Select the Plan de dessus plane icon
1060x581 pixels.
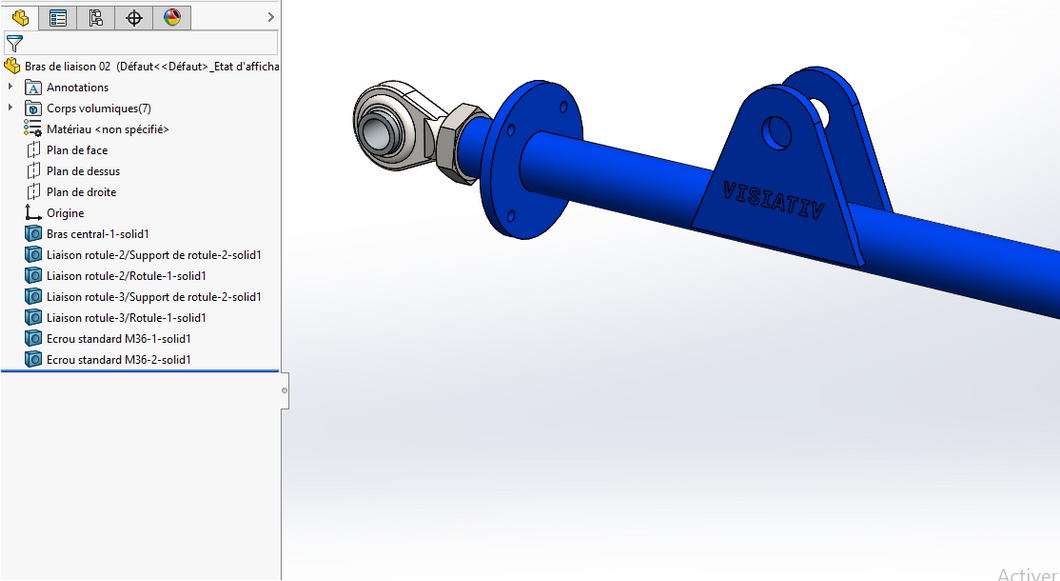[33, 171]
